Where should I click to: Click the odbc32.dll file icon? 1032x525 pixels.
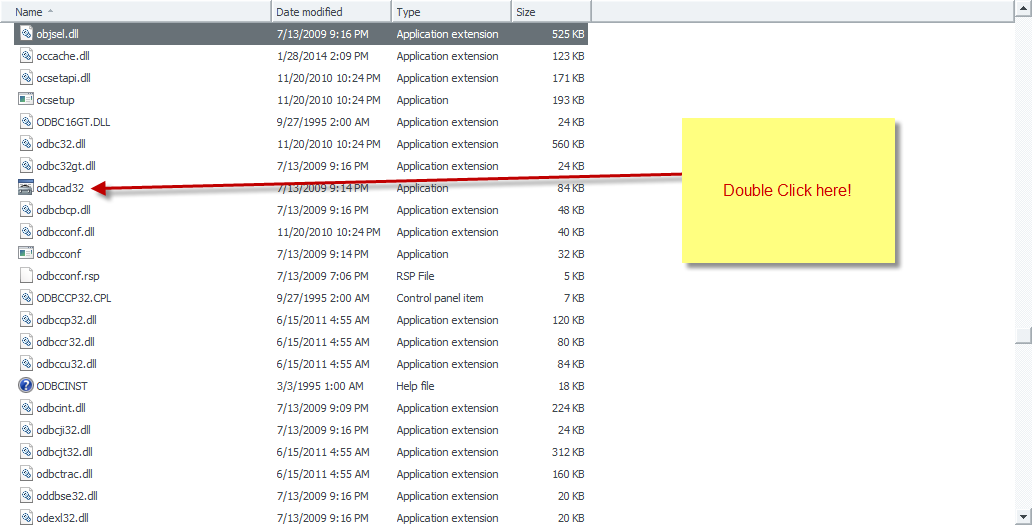26,144
